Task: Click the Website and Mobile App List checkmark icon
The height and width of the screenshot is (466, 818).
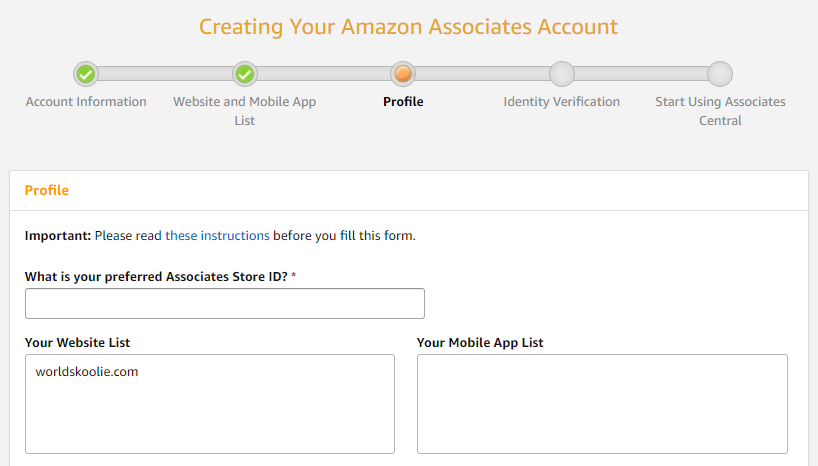Action: click(x=245, y=74)
